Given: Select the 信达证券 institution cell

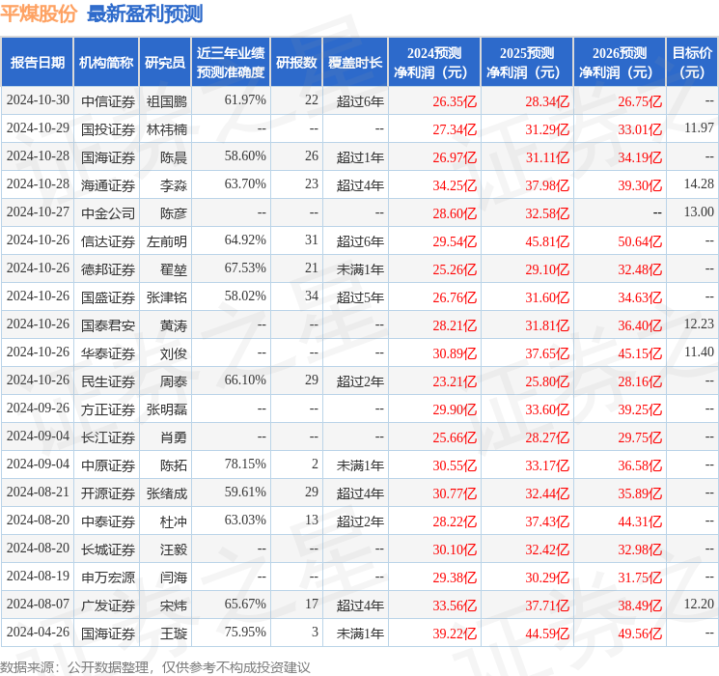Looking at the screenshot, I should (x=108, y=241).
